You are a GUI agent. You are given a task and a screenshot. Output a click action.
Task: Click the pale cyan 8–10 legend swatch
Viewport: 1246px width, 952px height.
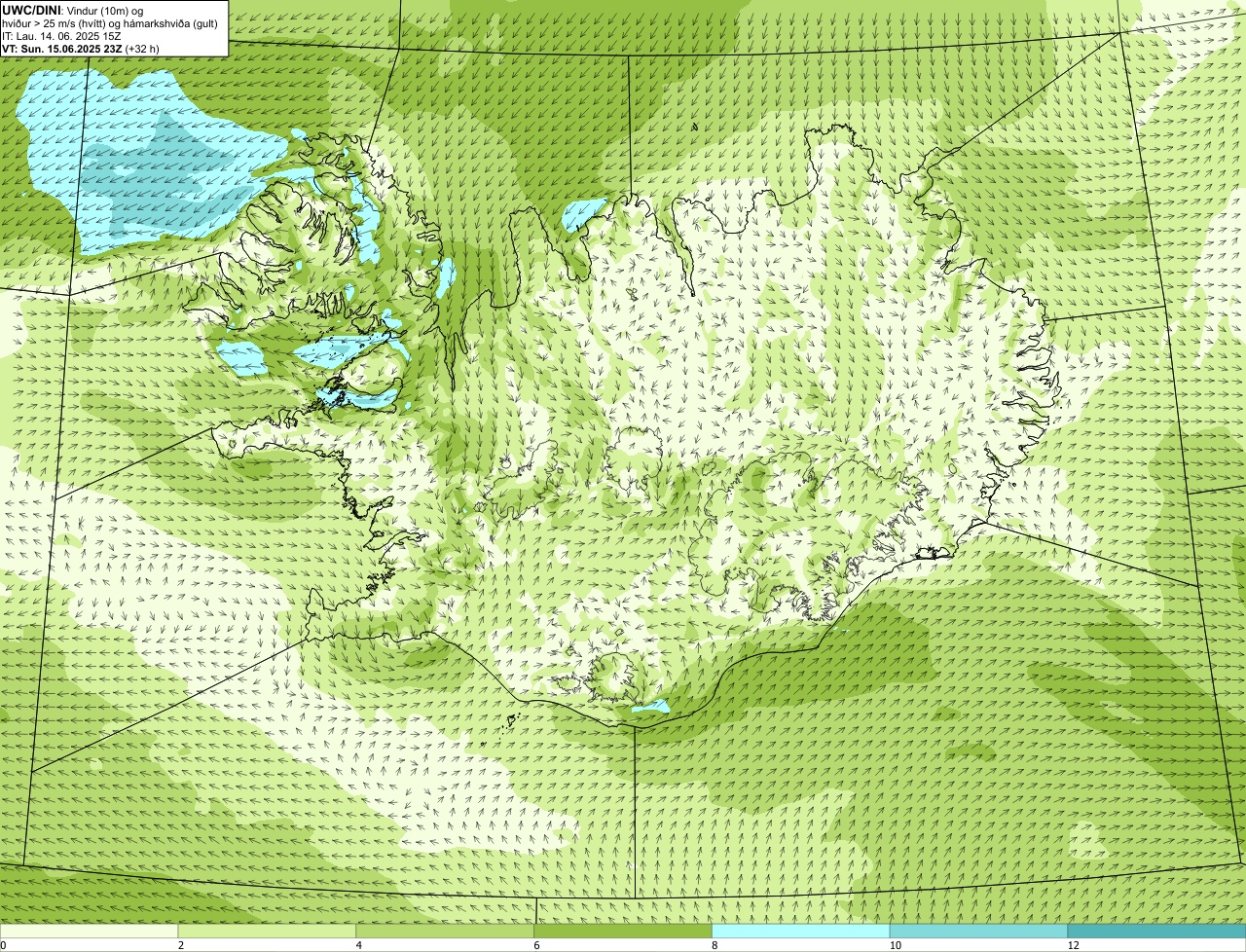[801, 932]
